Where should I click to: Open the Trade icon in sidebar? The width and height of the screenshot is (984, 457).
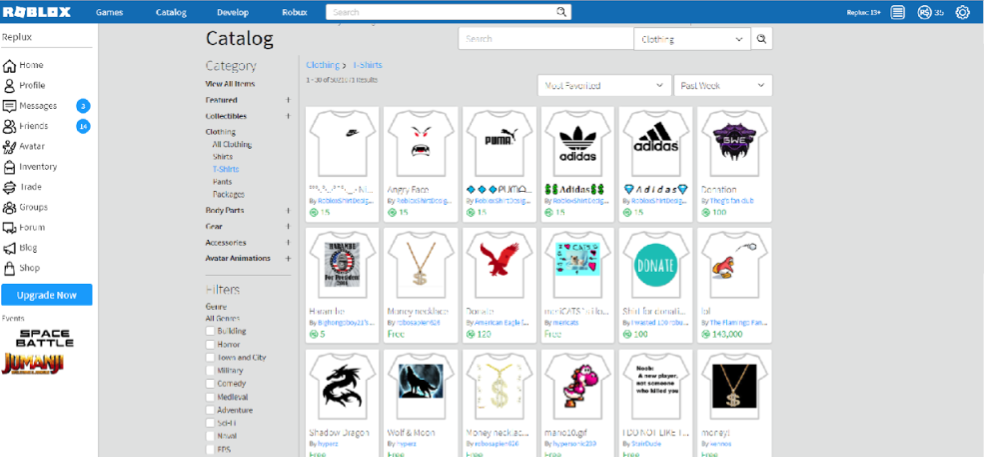pos(10,187)
